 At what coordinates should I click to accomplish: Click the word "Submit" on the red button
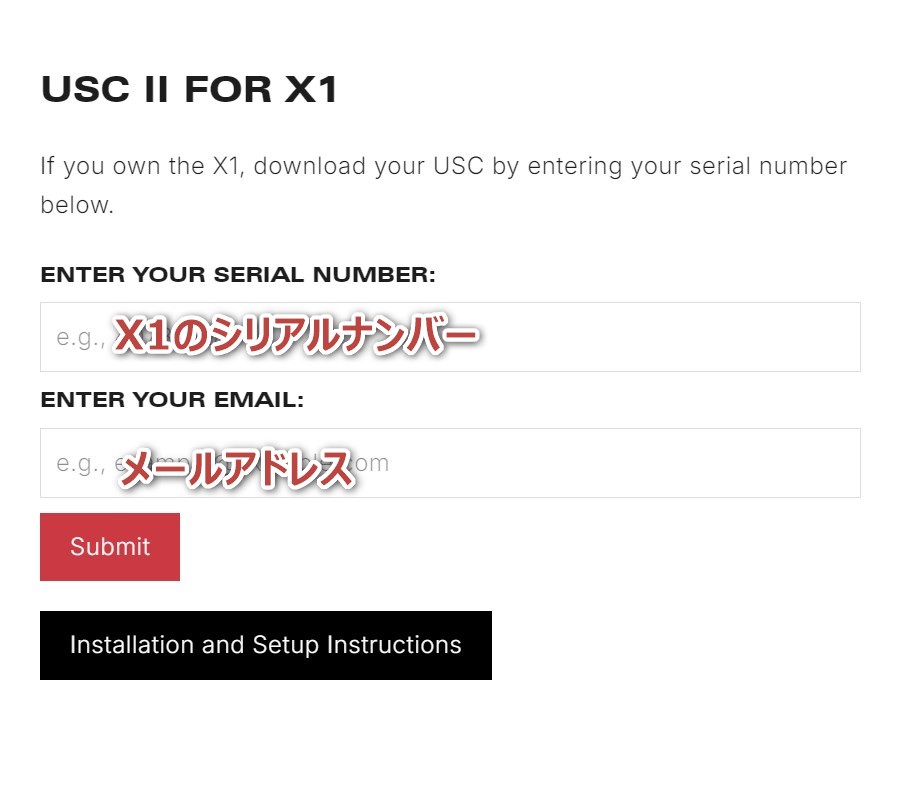(110, 547)
